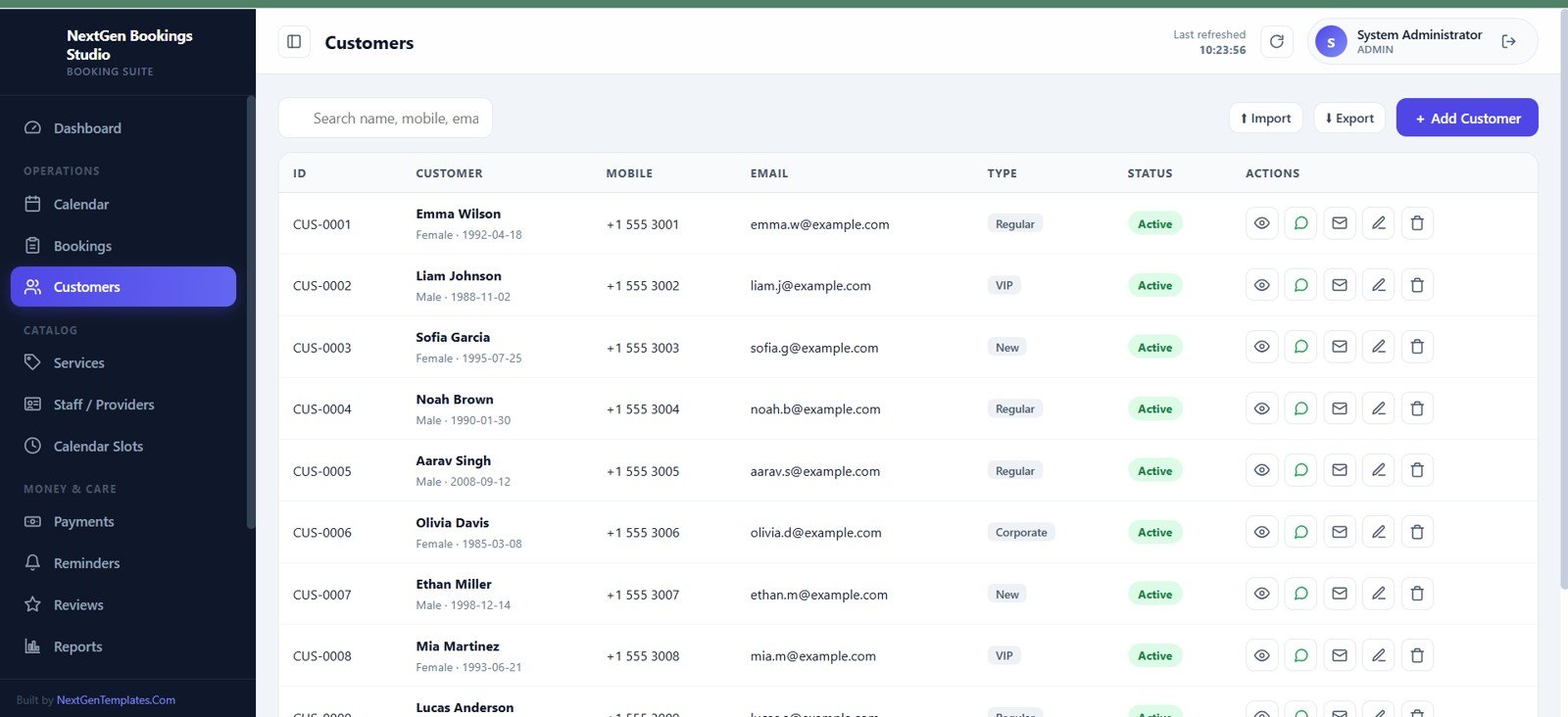
Task: View Olivia Davis's details with eye icon
Action: (x=1262, y=532)
